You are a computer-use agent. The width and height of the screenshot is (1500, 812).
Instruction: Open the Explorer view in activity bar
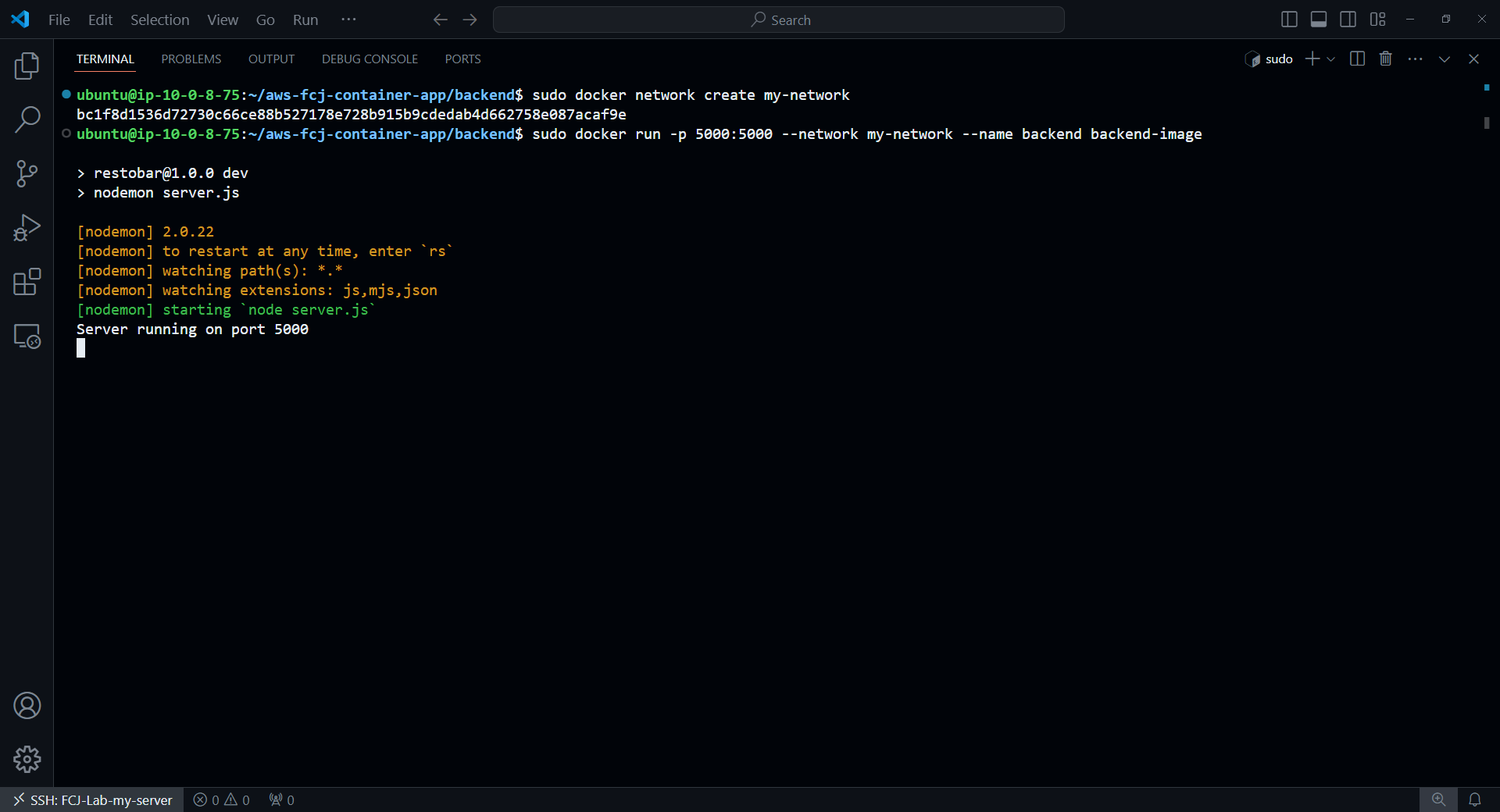coord(27,66)
